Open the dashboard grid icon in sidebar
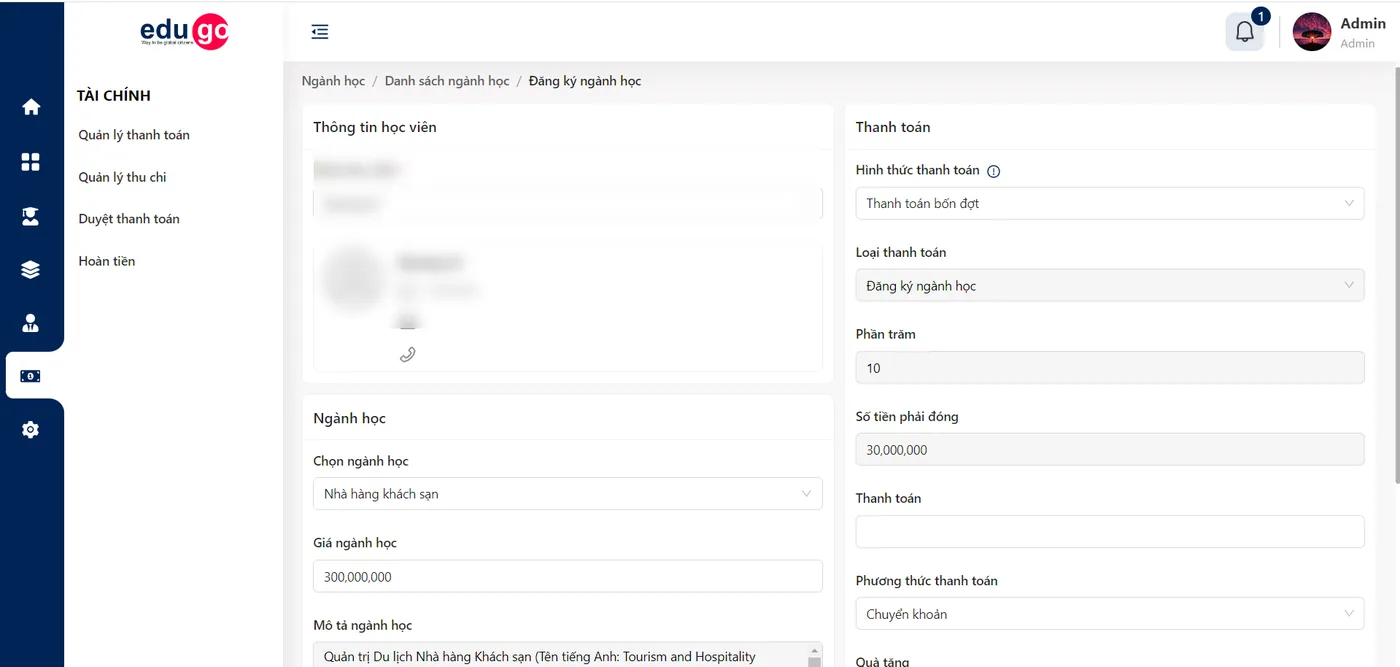Image resolution: width=1400 pixels, height=667 pixels. click(x=31, y=162)
